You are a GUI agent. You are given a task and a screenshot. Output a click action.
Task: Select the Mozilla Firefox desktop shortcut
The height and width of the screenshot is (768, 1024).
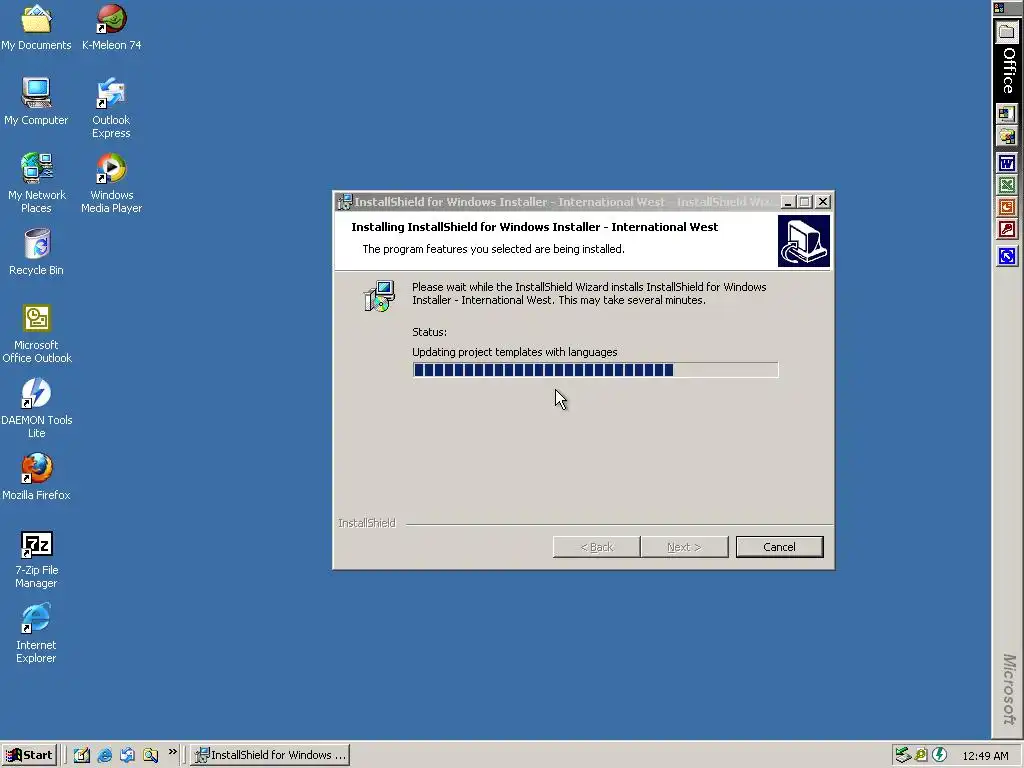pyautogui.click(x=36, y=477)
